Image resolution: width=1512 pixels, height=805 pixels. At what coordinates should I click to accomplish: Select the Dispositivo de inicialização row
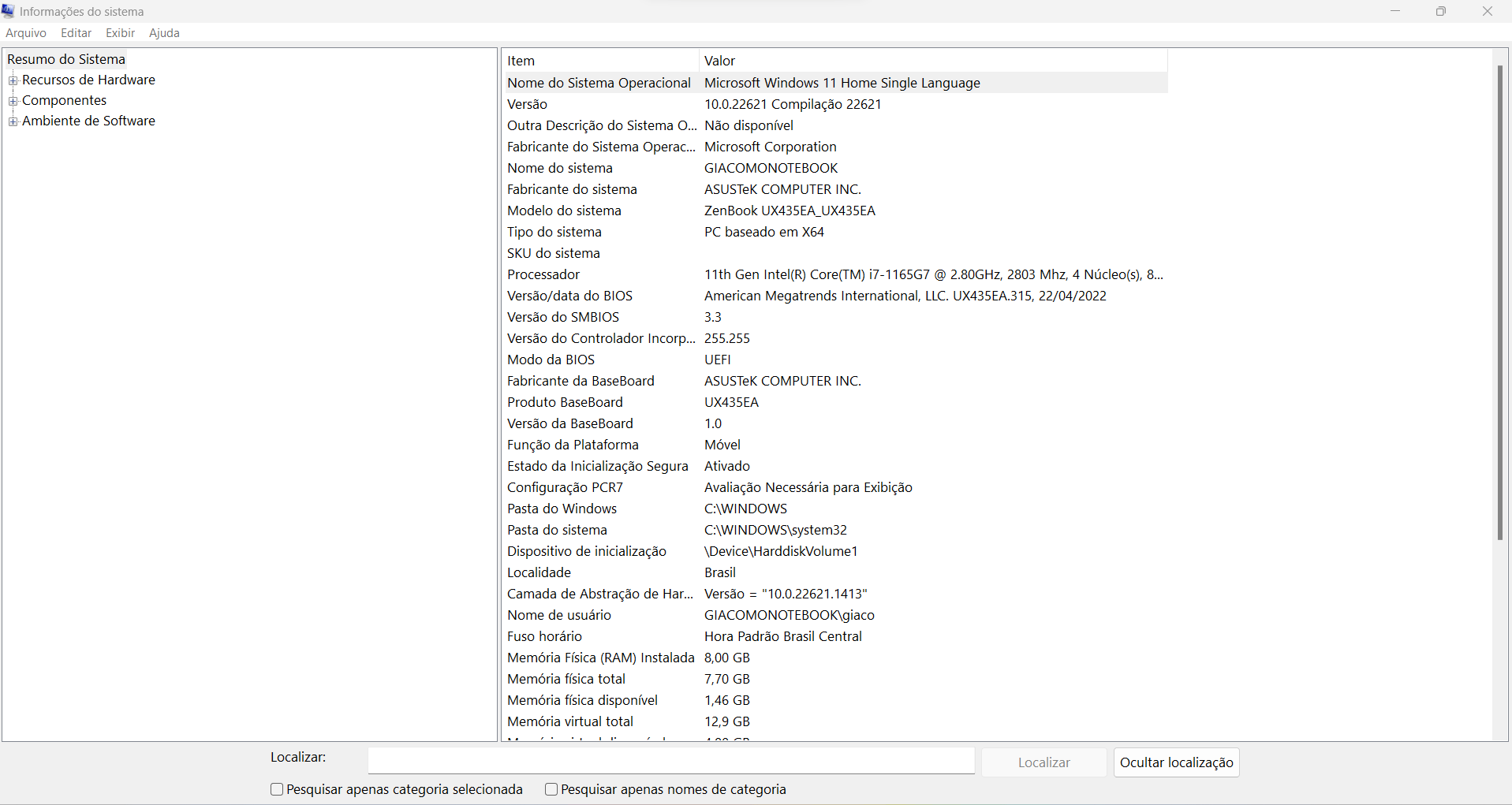click(x=835, y=551)
